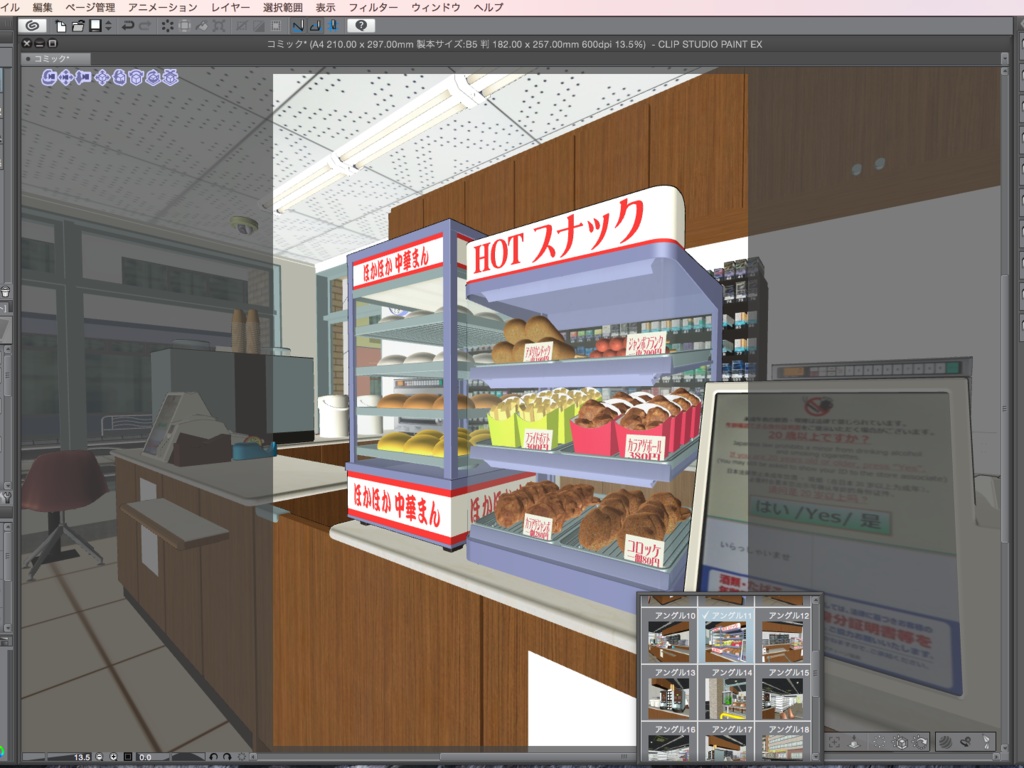The width and height of the screenshot is (1024, 768).
Task: Click the CLIP STUDIO logo button in the toolbar
Action: [x=33, y=27]
